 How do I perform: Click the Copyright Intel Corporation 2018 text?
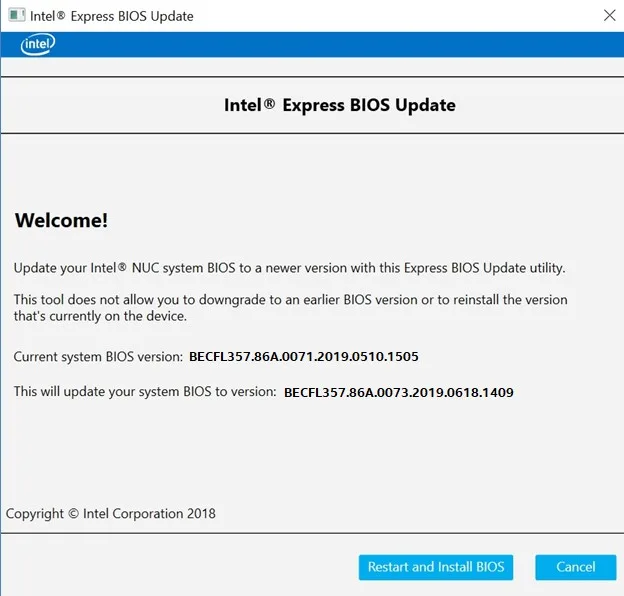(x=111, y=514)
